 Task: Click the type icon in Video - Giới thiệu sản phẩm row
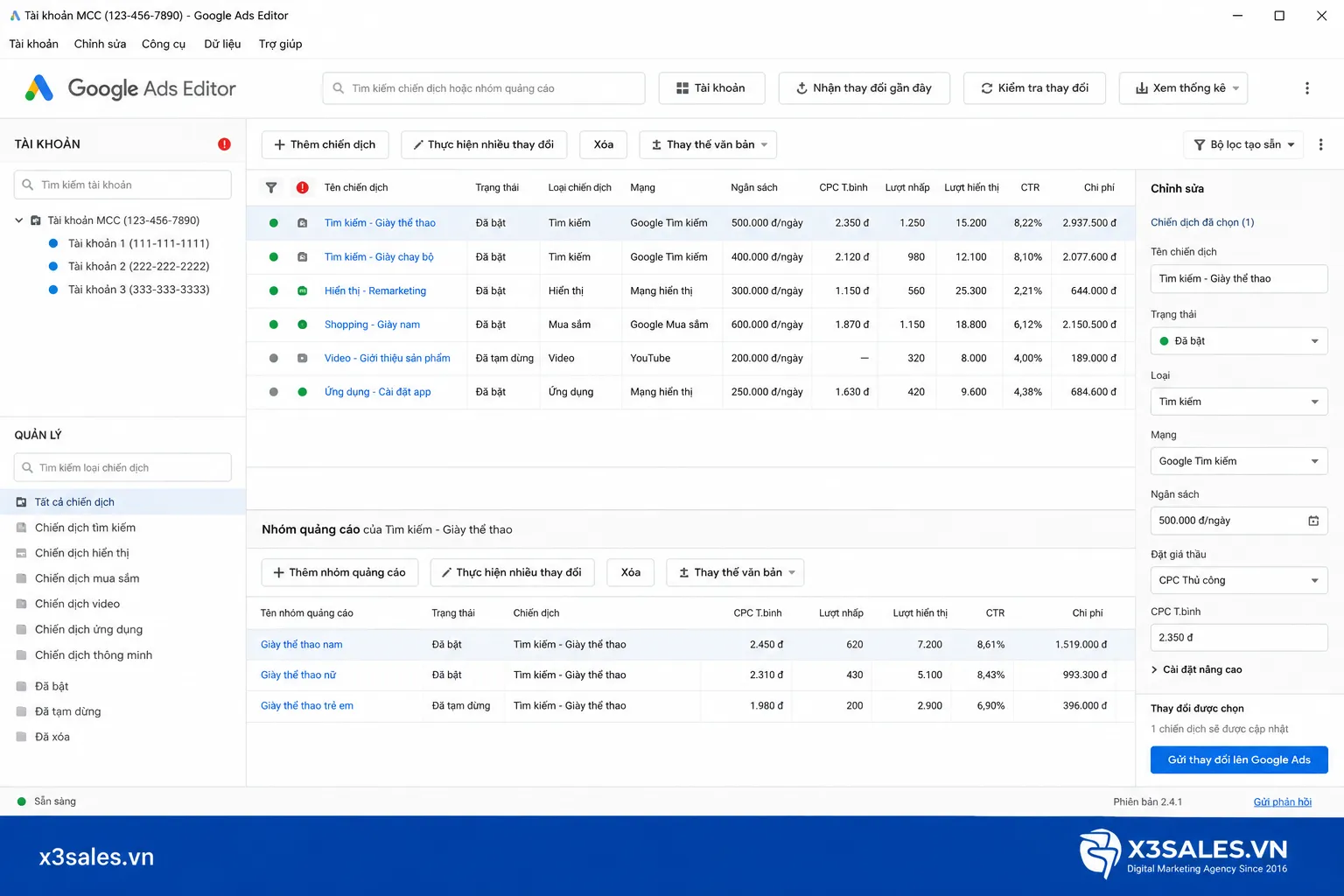[302, 358]
